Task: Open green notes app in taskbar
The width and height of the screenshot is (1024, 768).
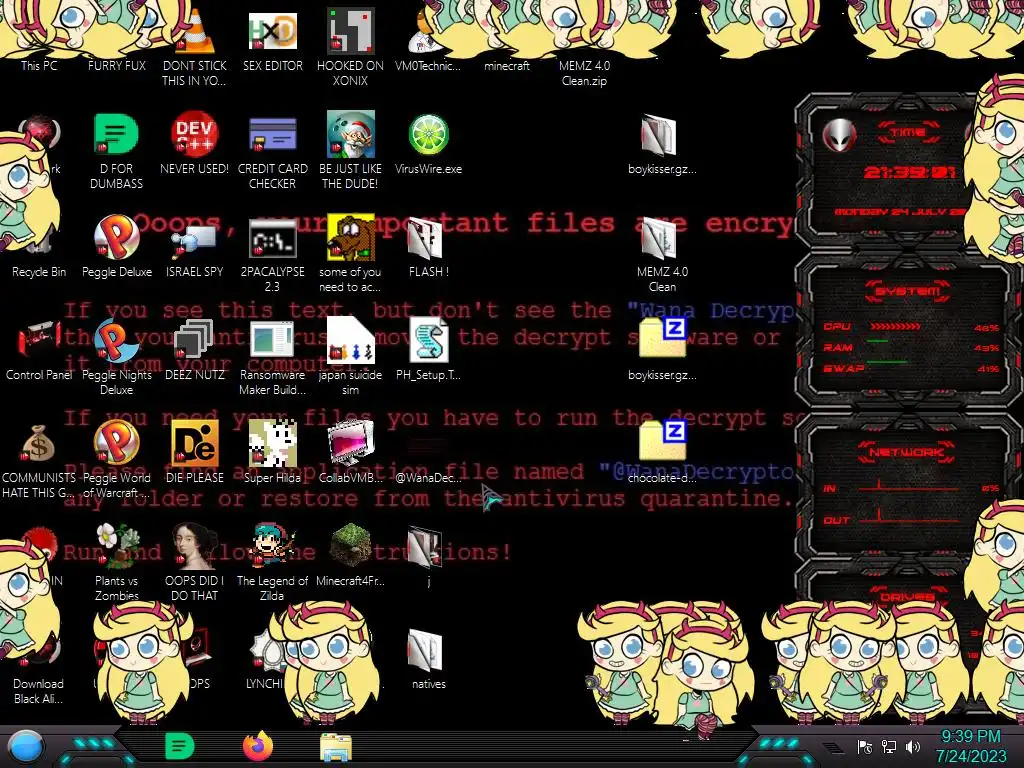Action: (x=180, y=746)
